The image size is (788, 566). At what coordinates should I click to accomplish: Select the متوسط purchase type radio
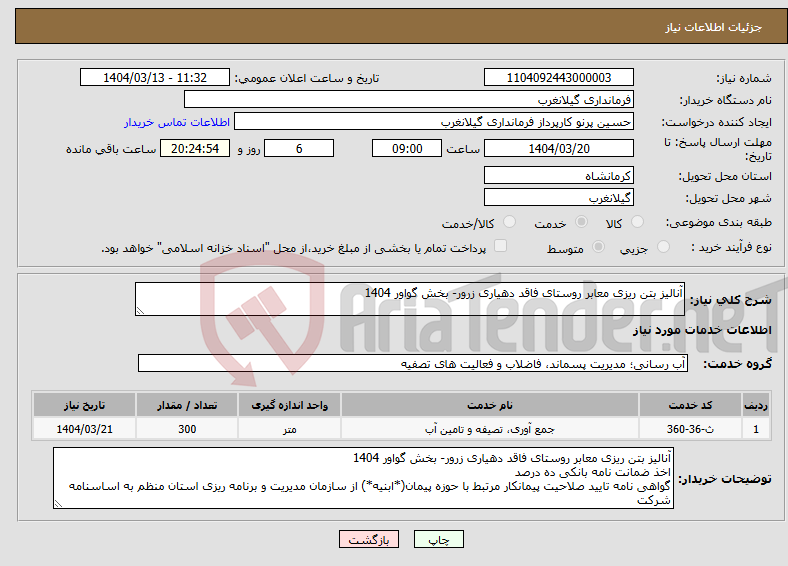tap(599, 247)
